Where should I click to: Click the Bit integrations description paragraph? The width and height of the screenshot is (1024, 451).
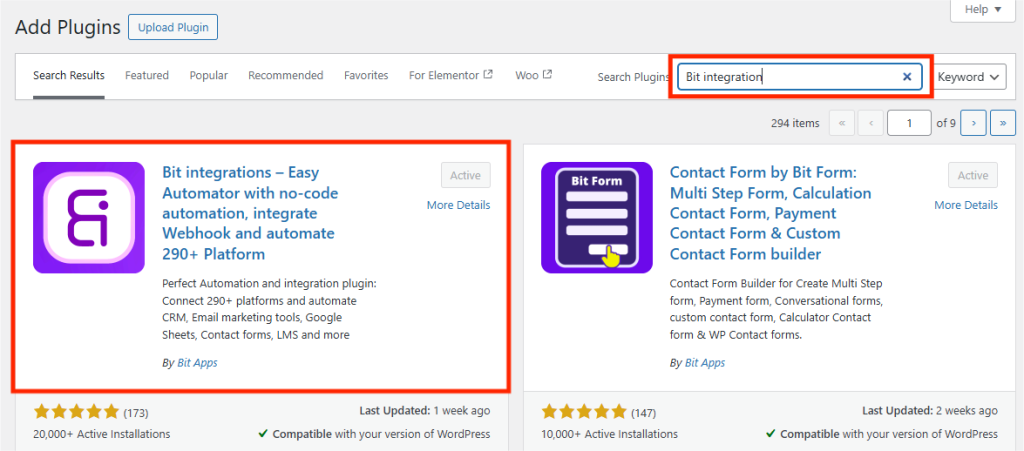coord(268,310)
